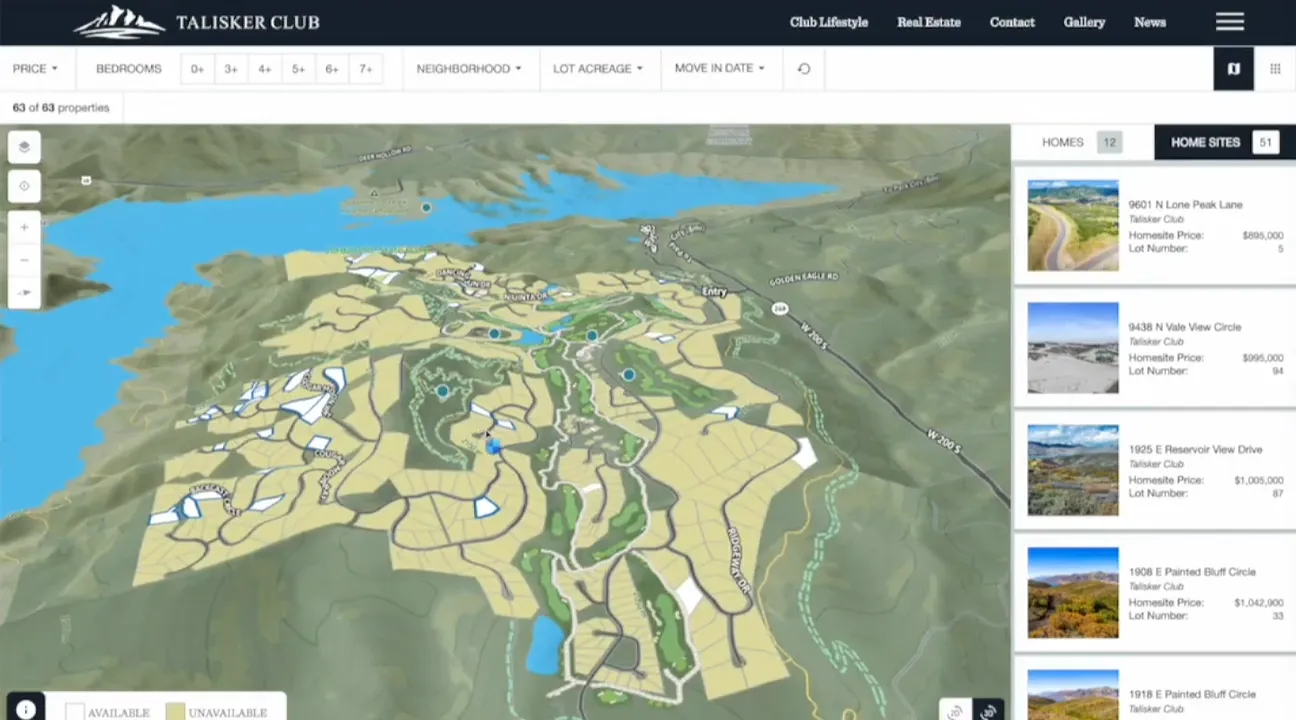1296x720 pixels.
Task: Filter bedrooms by 3+
Action: tap(231, 69)
